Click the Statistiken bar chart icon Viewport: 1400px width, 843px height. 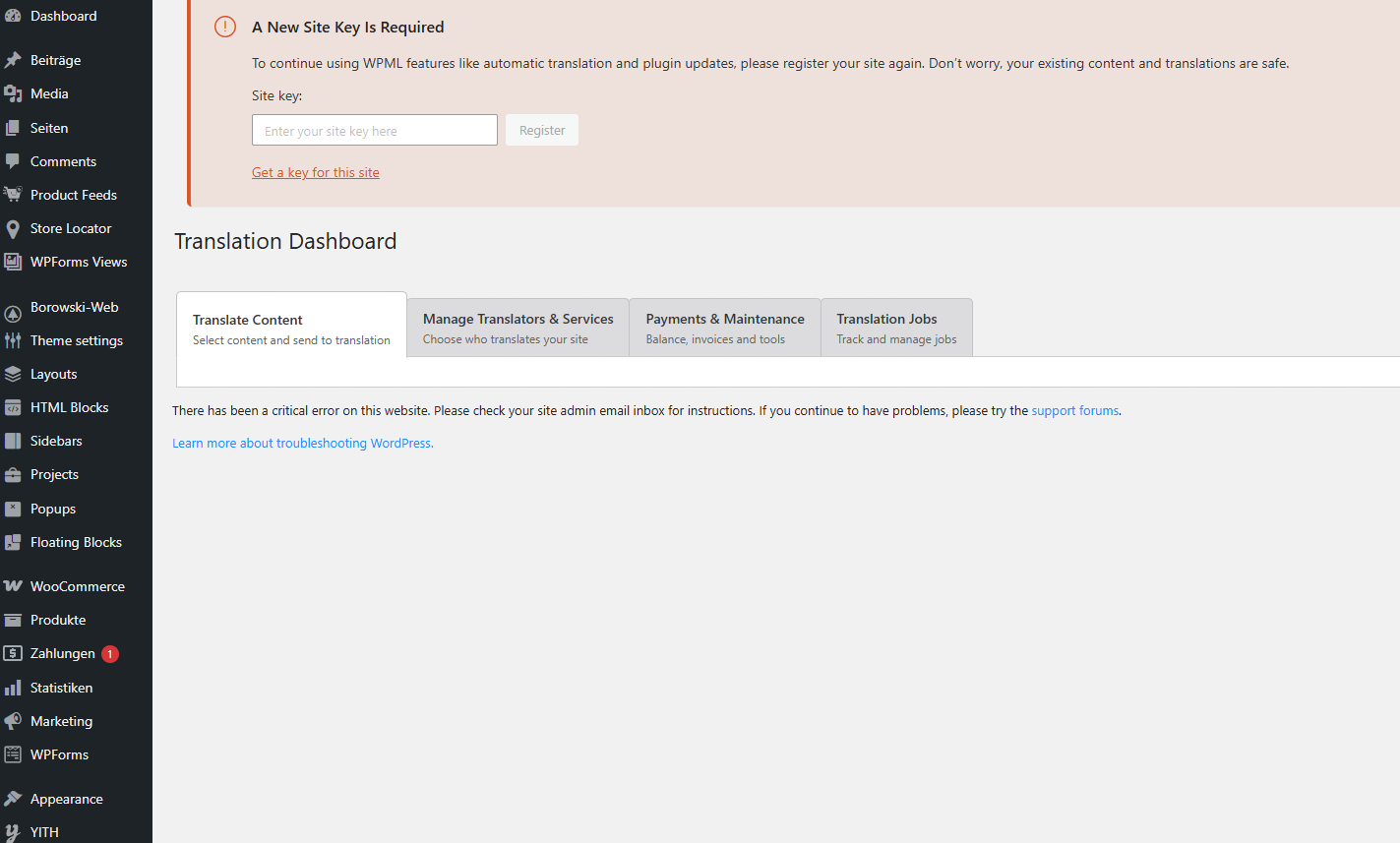point(13,688)
